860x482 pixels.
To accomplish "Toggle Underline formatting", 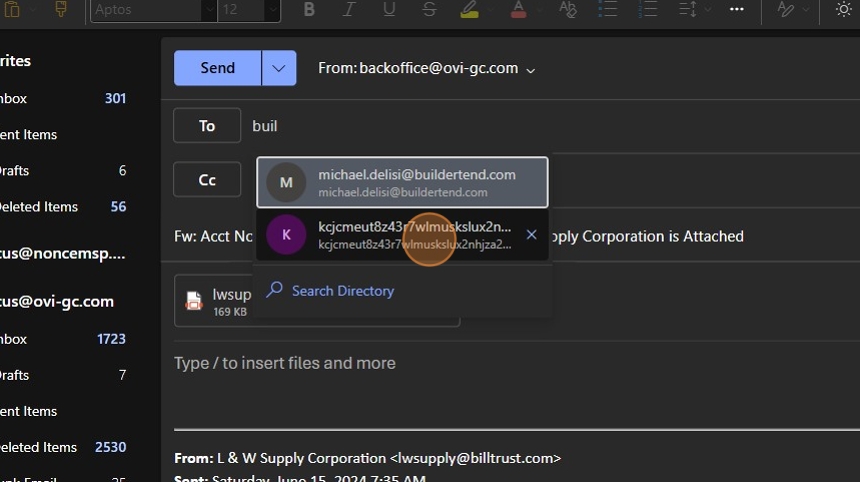I will (389, 9).
